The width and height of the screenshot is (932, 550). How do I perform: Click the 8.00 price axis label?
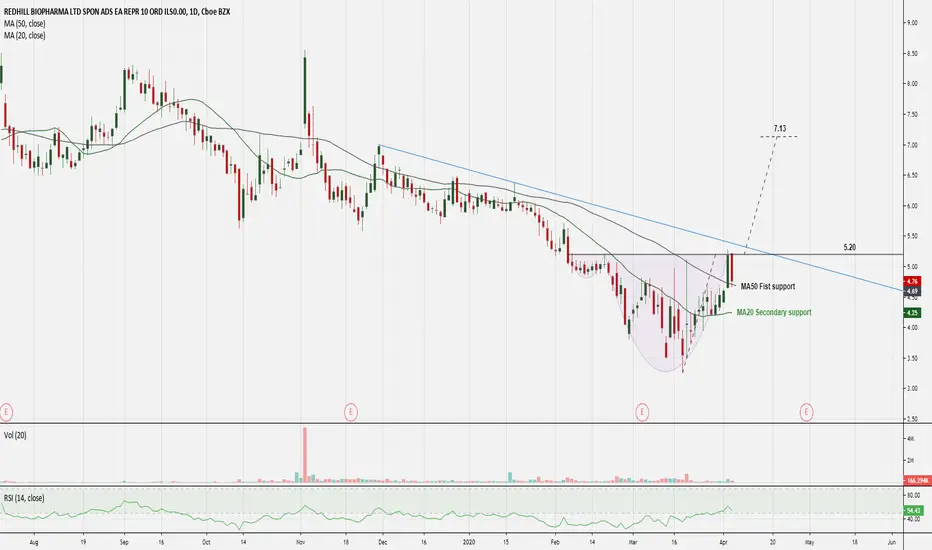pos(911,84)
